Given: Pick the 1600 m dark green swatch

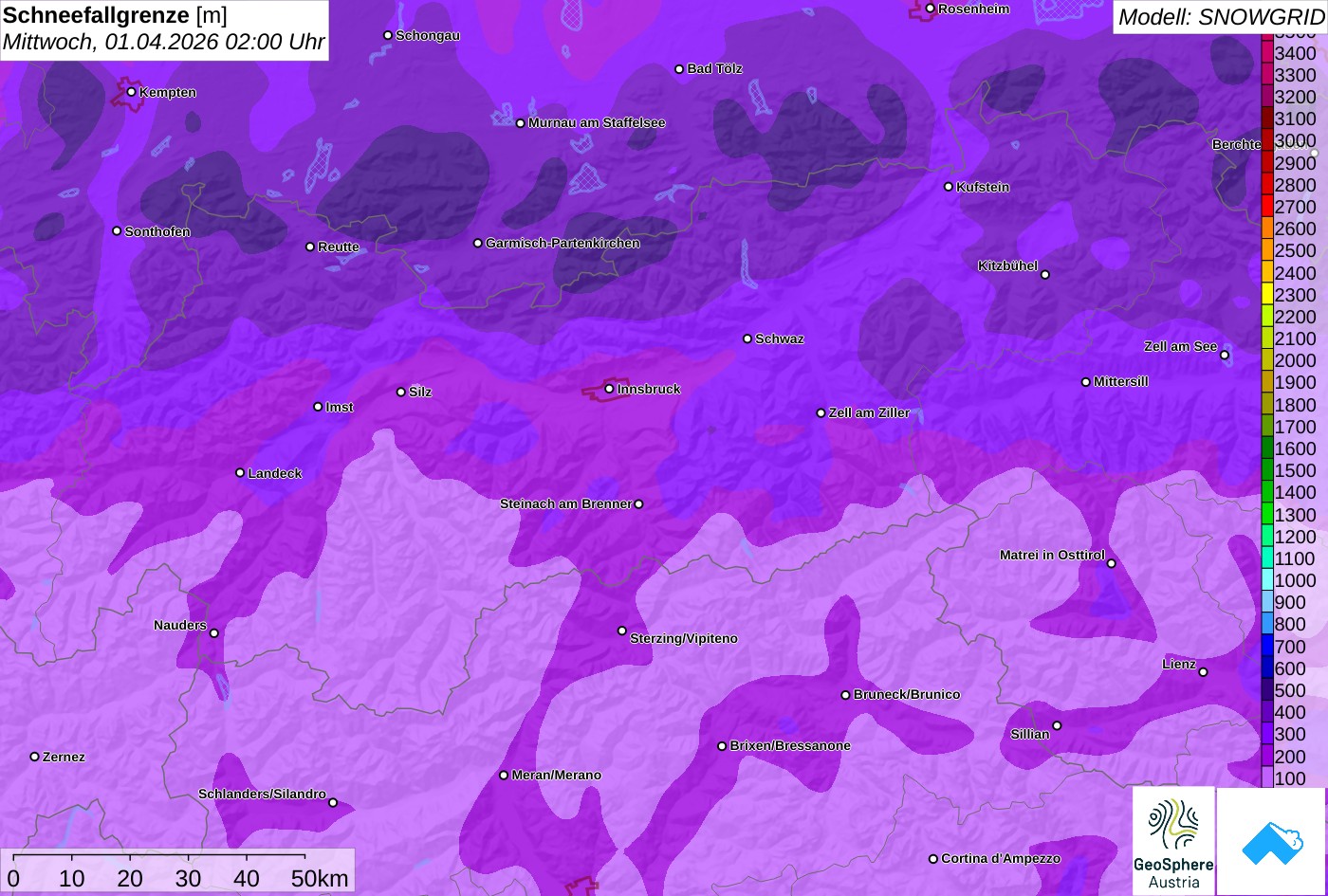Looking at the screenshot, I should click(1266, 448).
